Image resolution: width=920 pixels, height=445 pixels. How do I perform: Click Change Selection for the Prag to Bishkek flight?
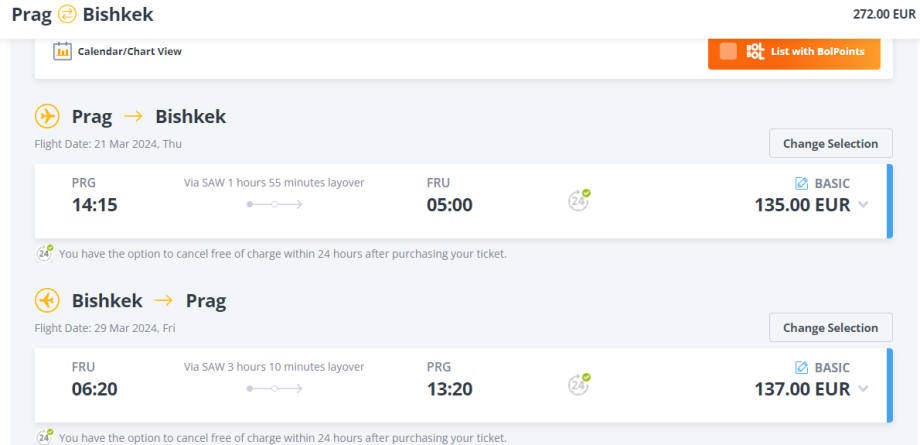click(x=830, y=143)
